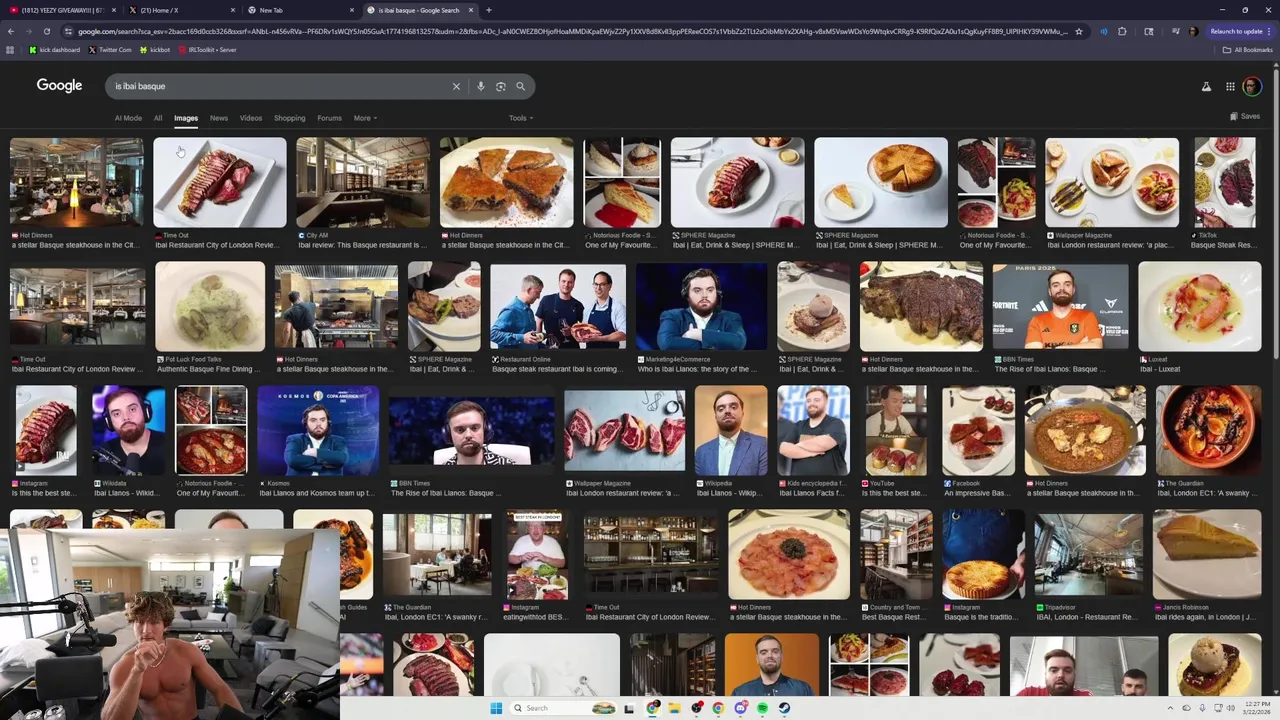This screenshot has height=720, width=1280.
Task: Open Luxeat 'Ibai - Luxeat' image
Action: click(1200, 307)
